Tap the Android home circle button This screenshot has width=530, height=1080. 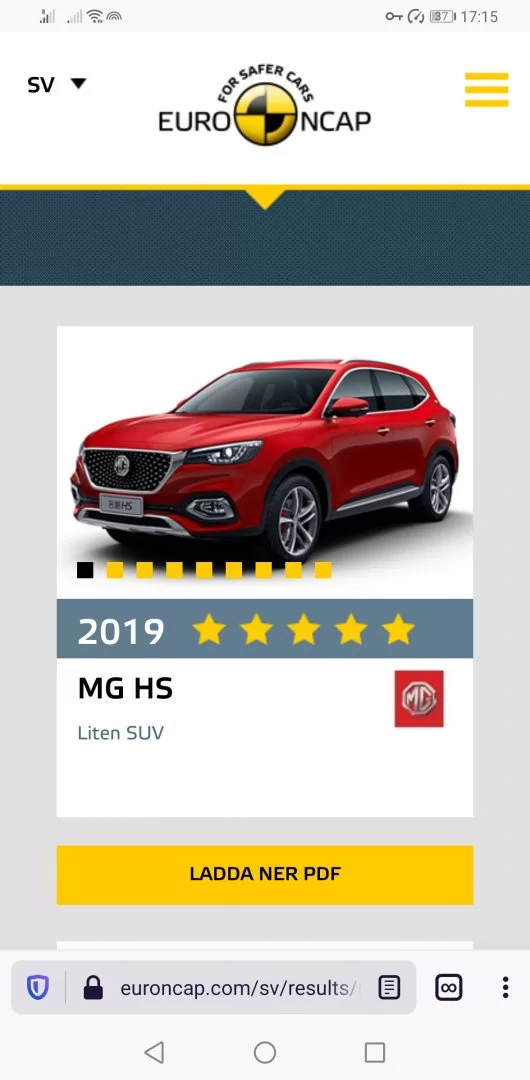(x=265, y=1052)
